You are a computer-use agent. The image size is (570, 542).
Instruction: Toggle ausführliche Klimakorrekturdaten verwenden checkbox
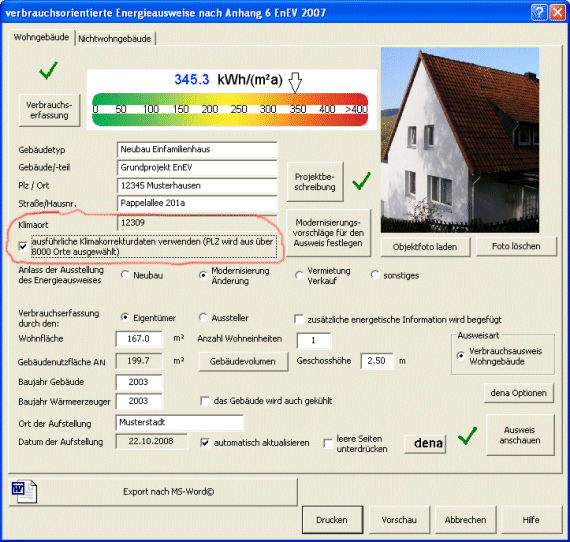point(23,246)
